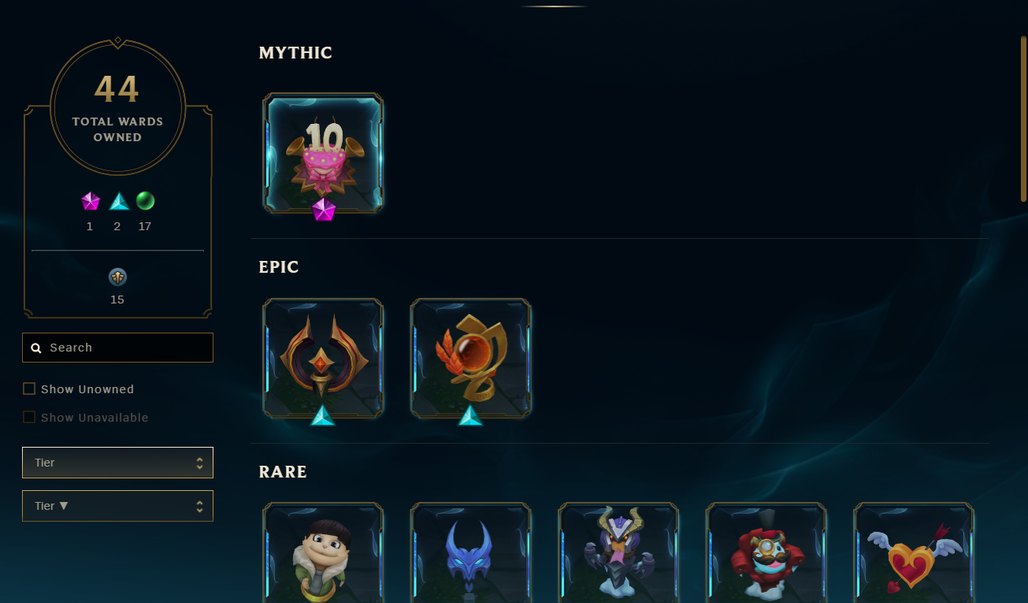Open the horned red Epic ward

[x=323, y=358]
